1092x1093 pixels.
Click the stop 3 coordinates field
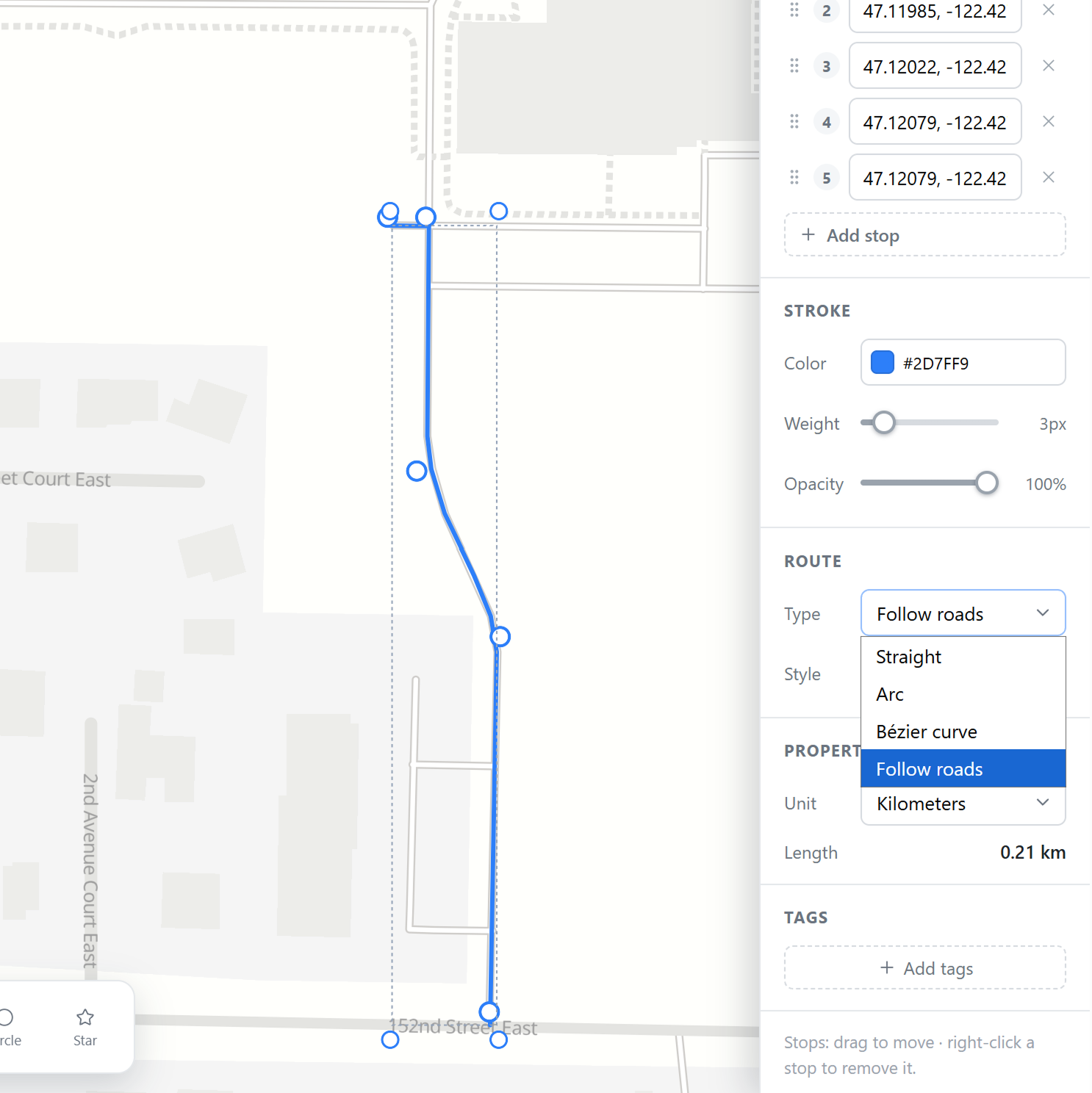(x=935, y=66)
